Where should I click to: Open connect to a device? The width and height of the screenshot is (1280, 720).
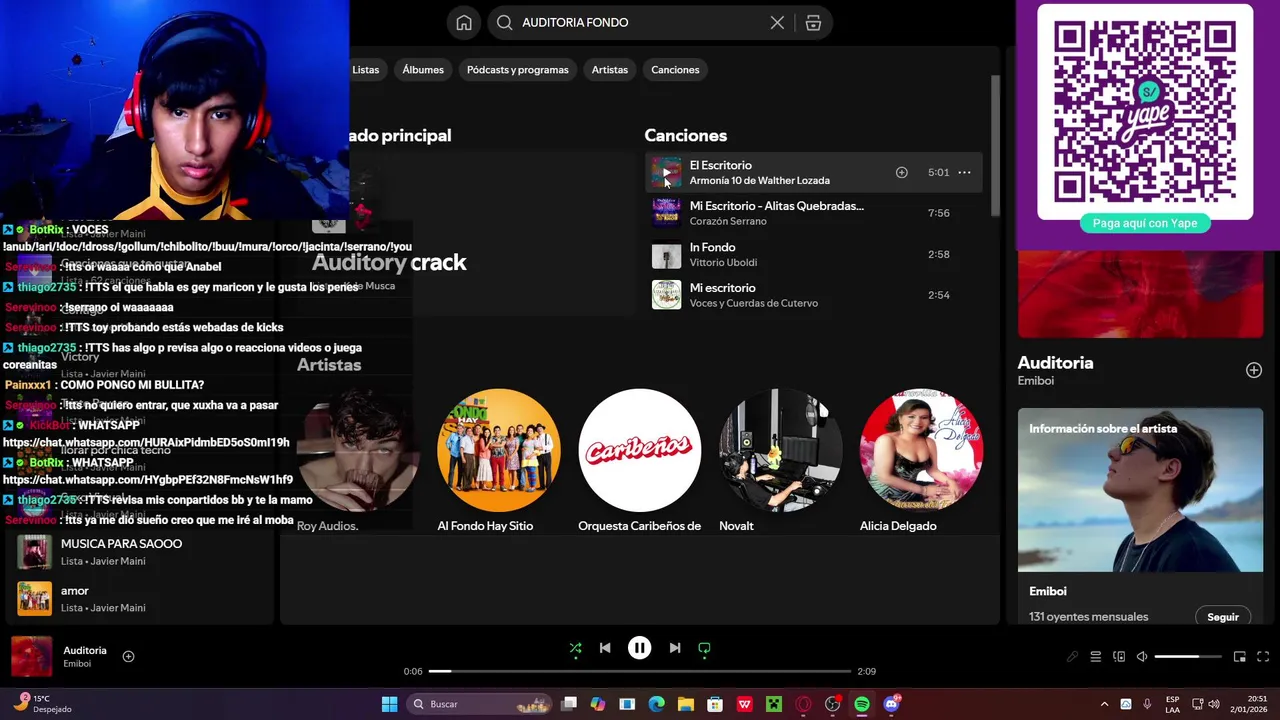tap(1119, 657)
